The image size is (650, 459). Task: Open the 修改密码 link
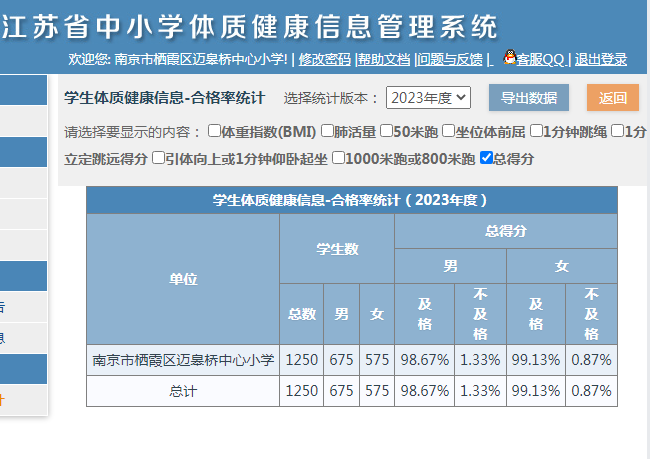325,60
